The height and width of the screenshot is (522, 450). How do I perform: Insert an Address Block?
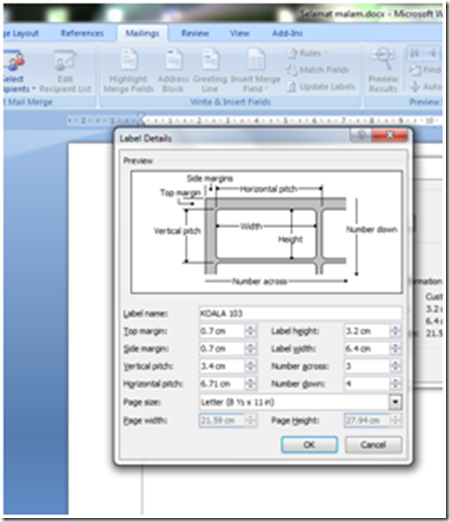coord(173,70)
